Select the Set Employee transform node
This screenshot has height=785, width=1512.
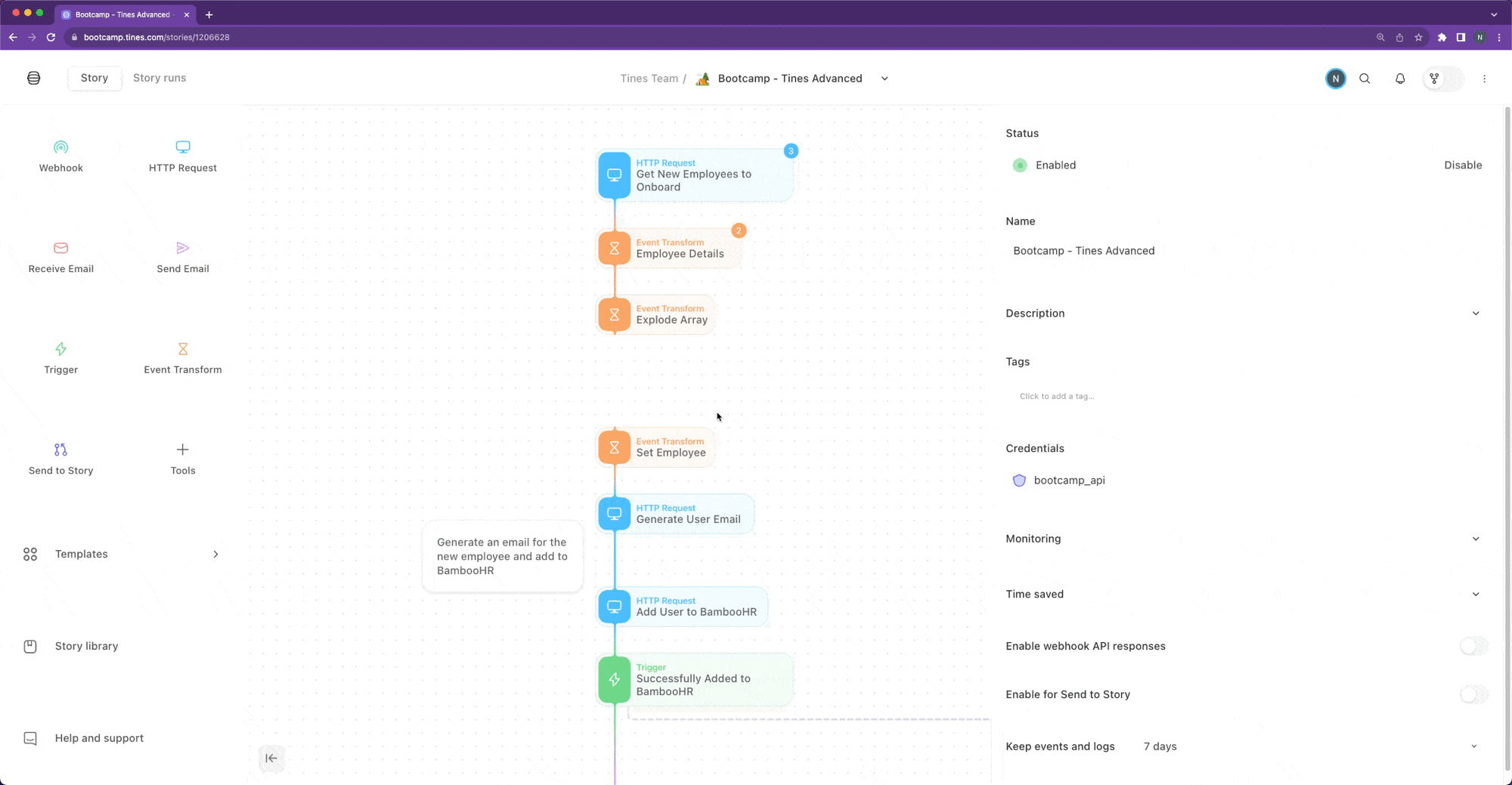(655, 447)
